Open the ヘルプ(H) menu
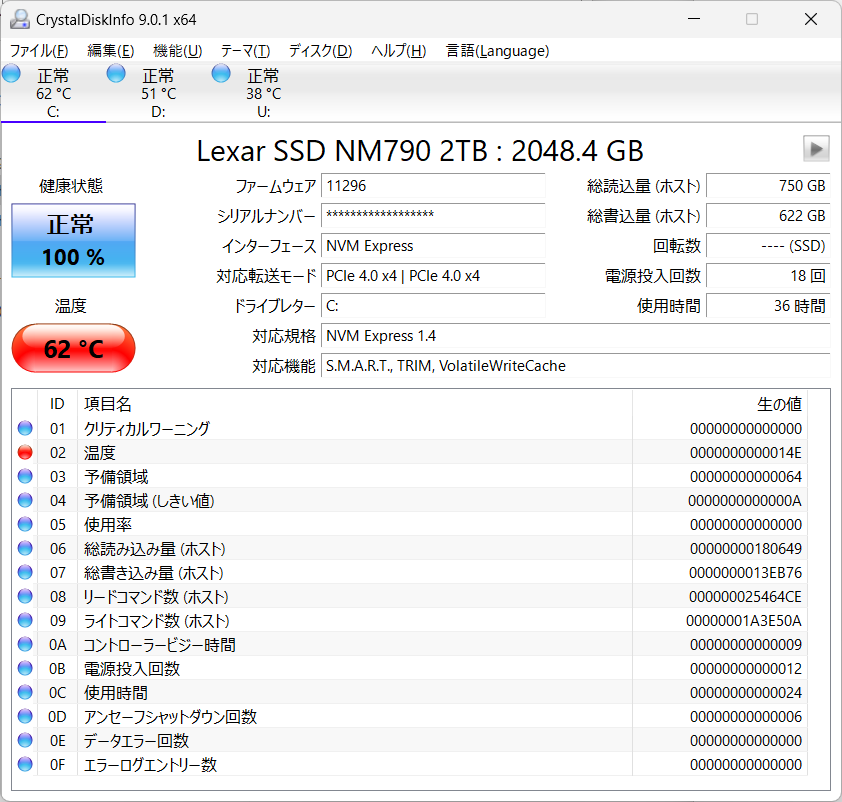This screenshot has width=842, height=802. pos(399,51)
